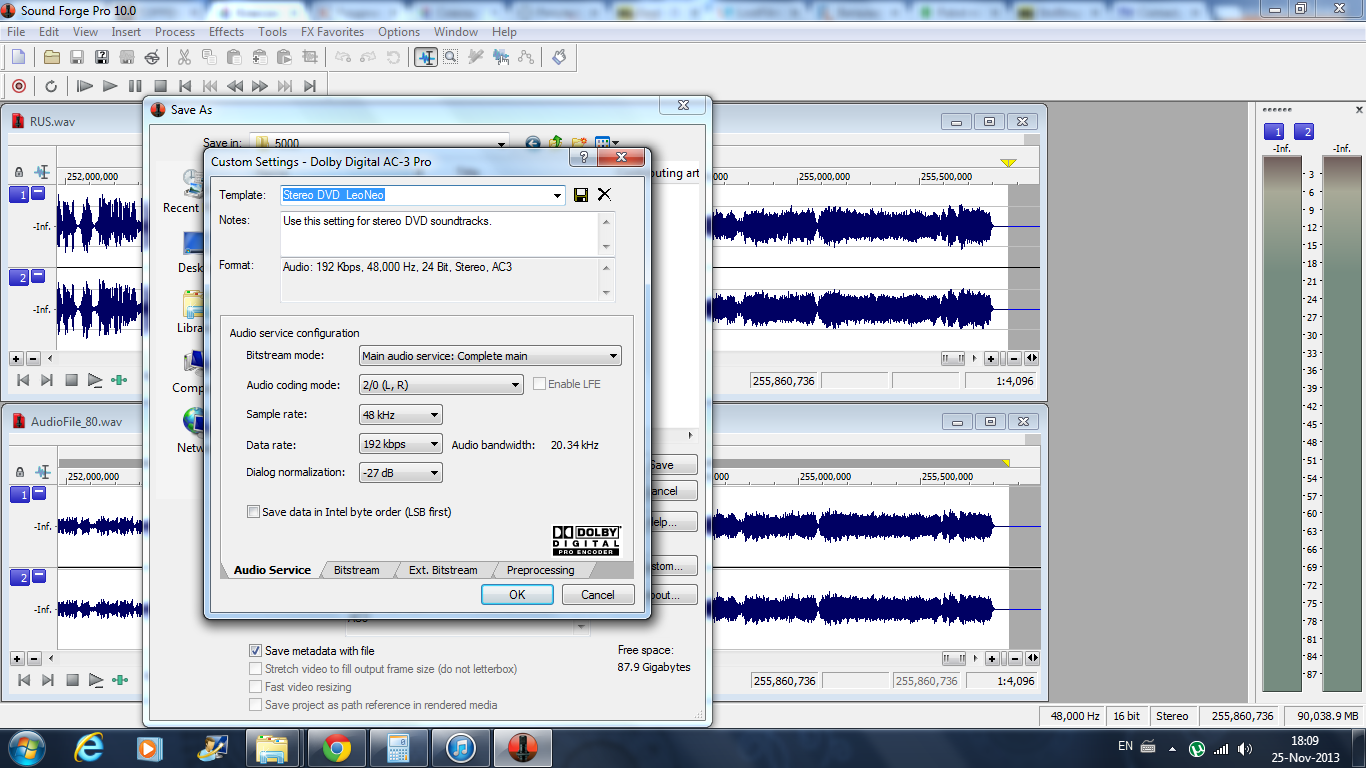Viewport: 1366px width, 768px height.
Task: Open the Sample rate dropdown
Action: (x=434, y=414)
